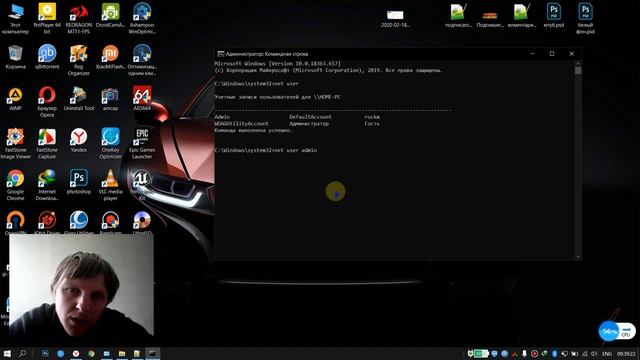Image resolution: width=640 pixels, height=360 pixels.
Task: Click the Internet Download Manager desktop icon
Action: coord(47,185)
